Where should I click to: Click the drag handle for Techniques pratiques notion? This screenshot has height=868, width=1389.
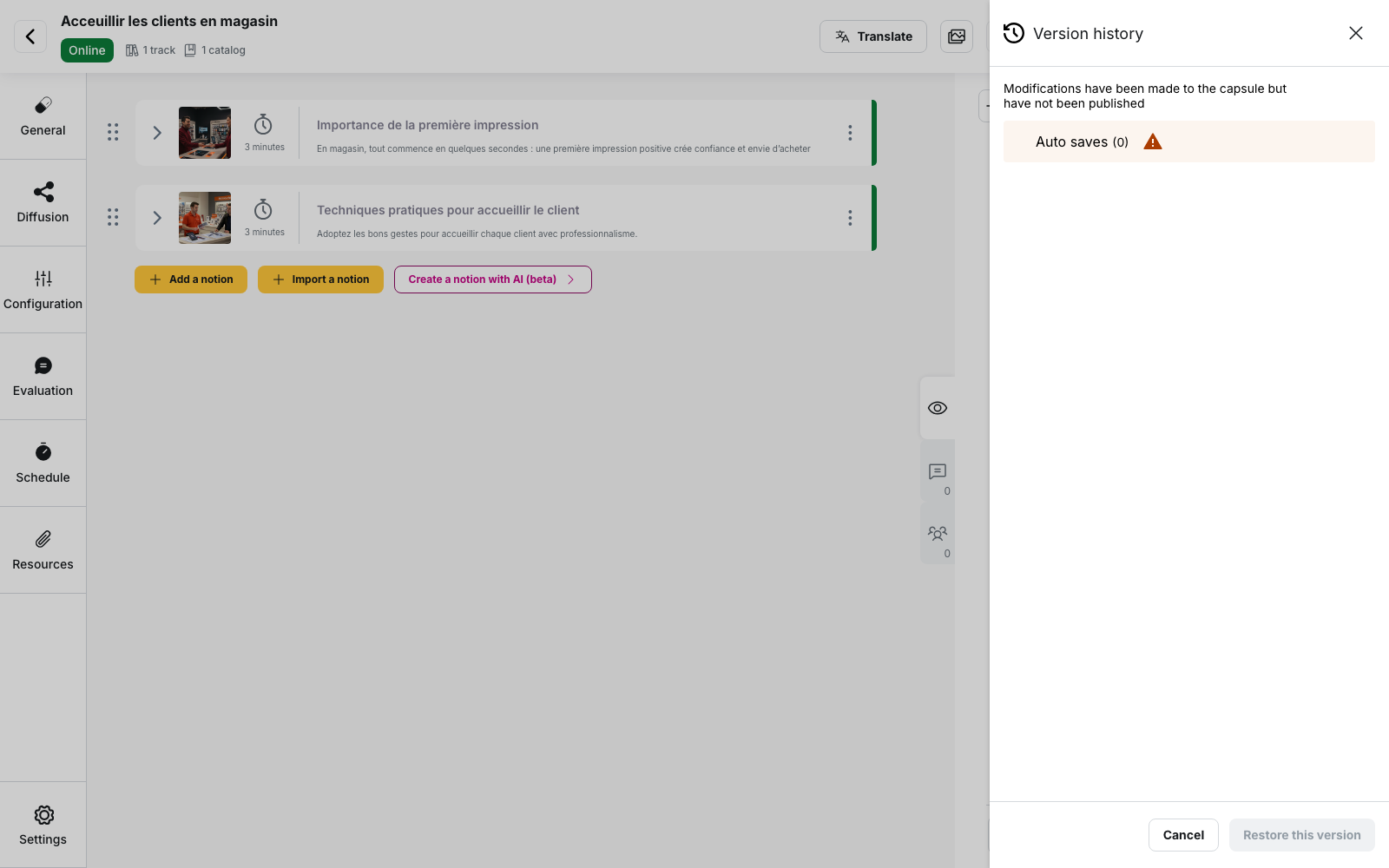coord(113,217)
